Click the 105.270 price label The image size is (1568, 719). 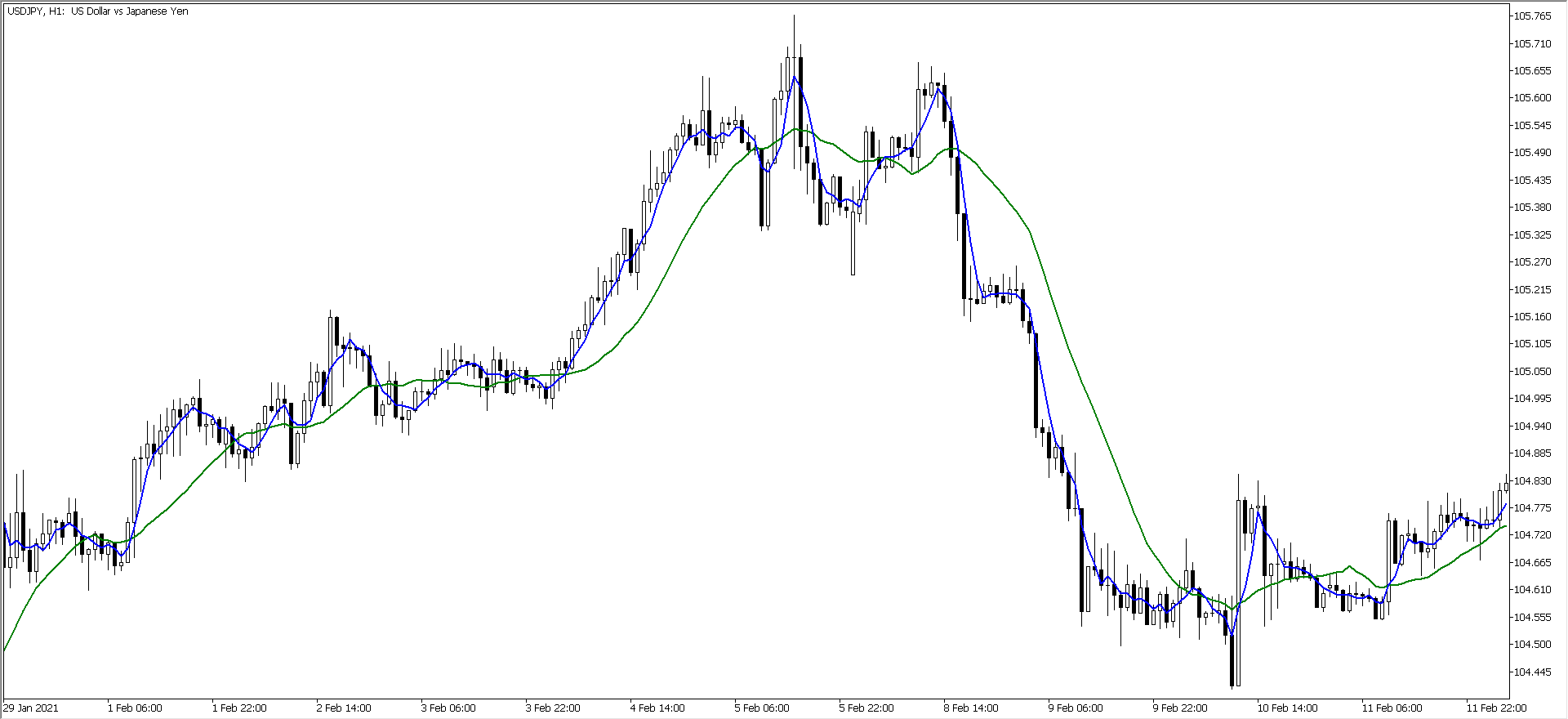[1533, 262]
